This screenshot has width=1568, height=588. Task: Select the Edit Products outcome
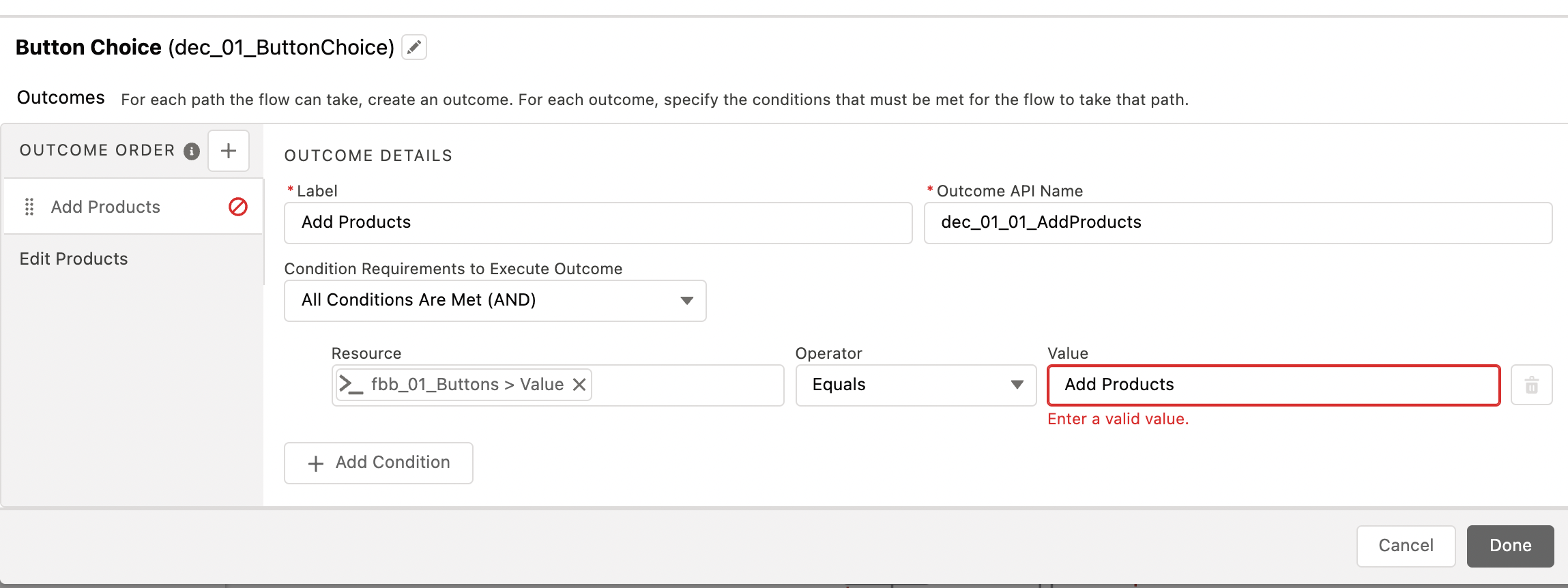point(74,259)
